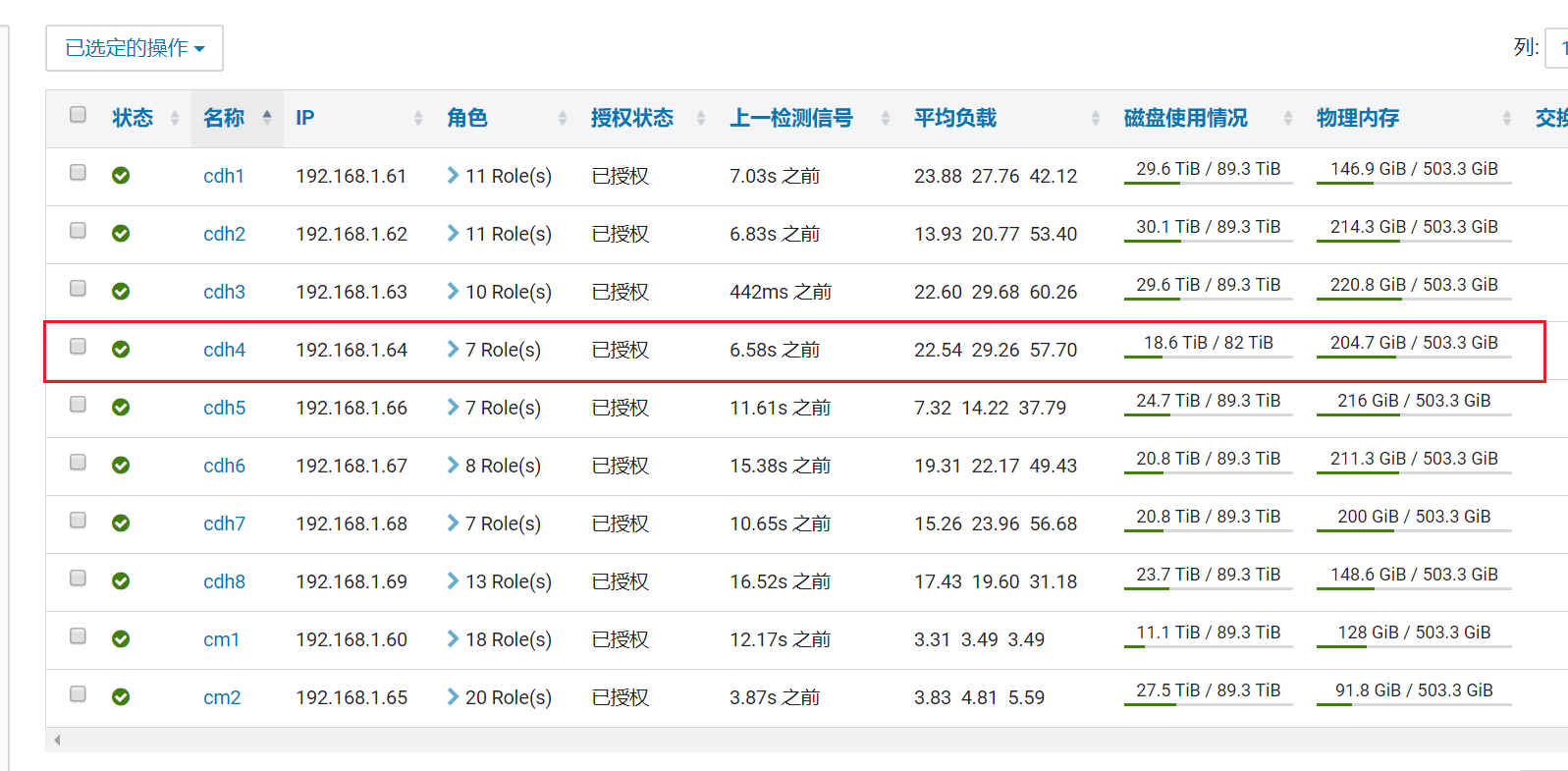Click the 列 selector field at top right

[1557, 48]
